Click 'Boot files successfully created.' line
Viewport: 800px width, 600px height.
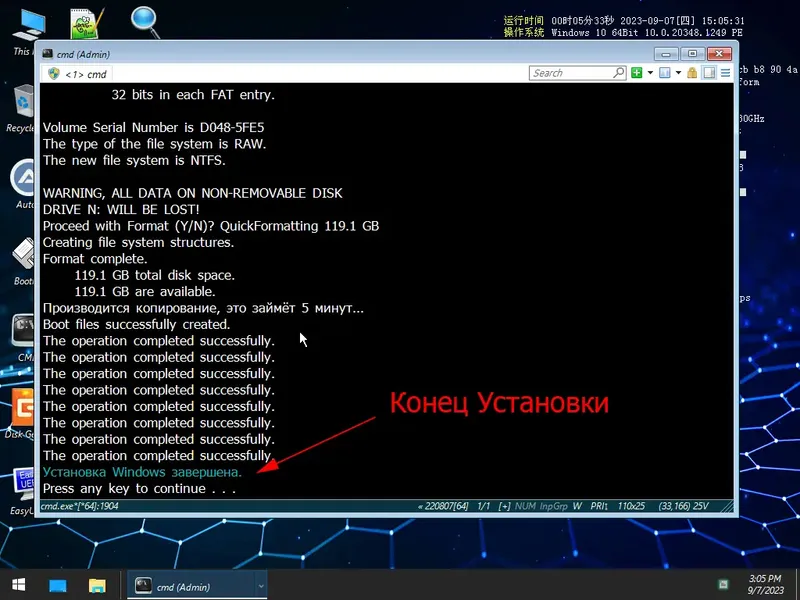tap(136, 324)
